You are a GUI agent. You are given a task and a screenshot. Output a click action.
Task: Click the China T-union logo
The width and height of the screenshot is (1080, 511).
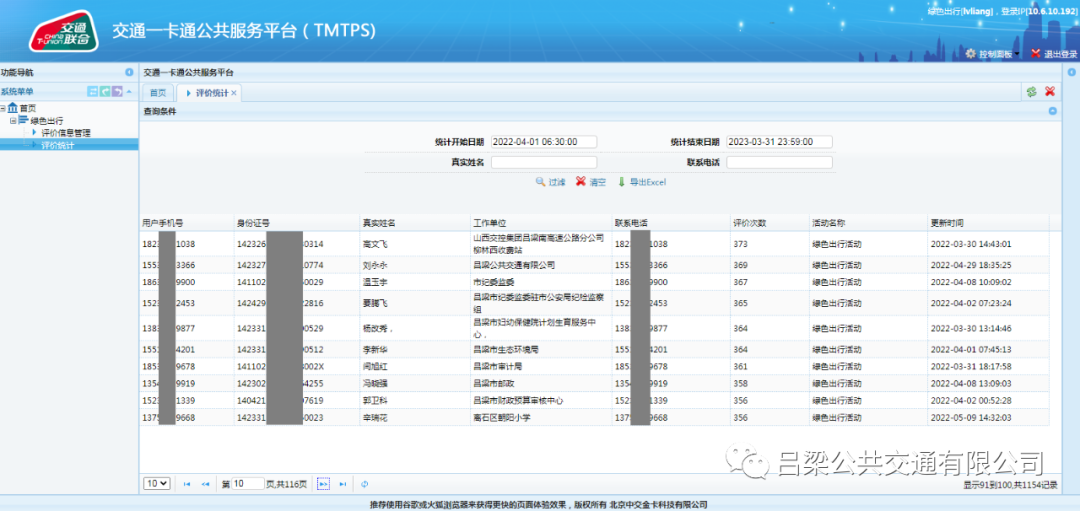point(63,31)
